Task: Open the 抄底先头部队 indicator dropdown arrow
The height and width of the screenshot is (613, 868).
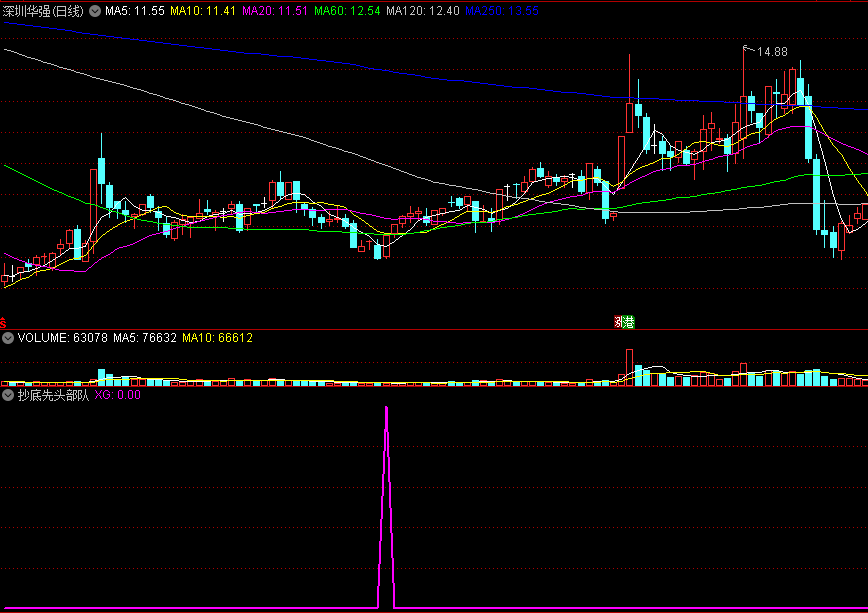Action: tap(8, 395)
